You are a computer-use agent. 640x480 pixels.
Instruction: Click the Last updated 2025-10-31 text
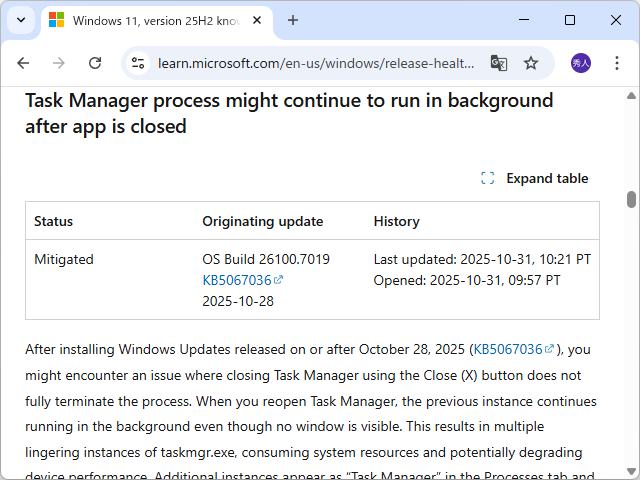pyautogui.click(x=482, y=259)
